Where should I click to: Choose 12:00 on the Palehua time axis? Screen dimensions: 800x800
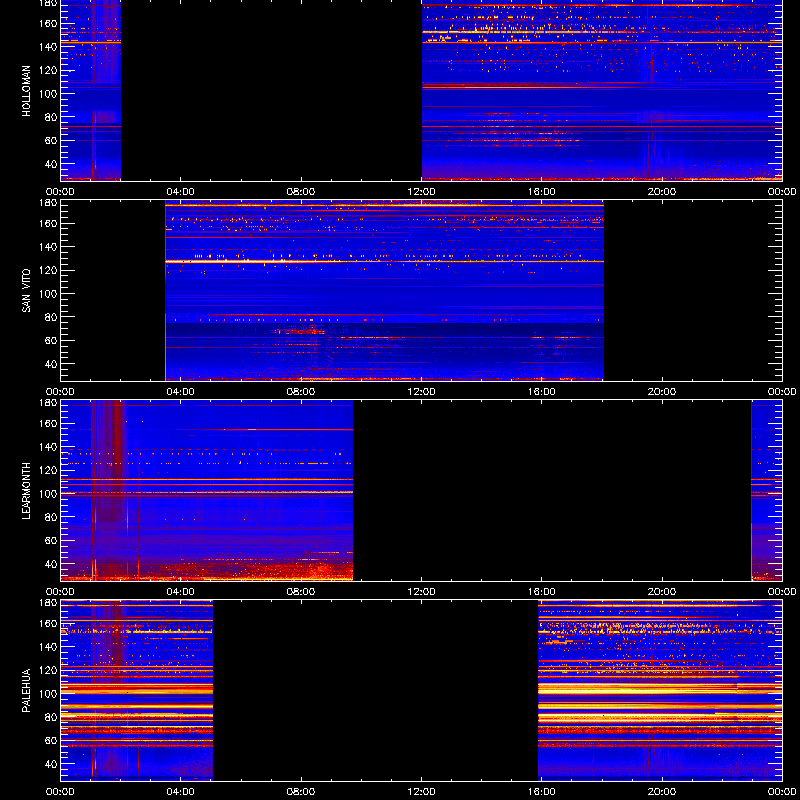(421, 792)
